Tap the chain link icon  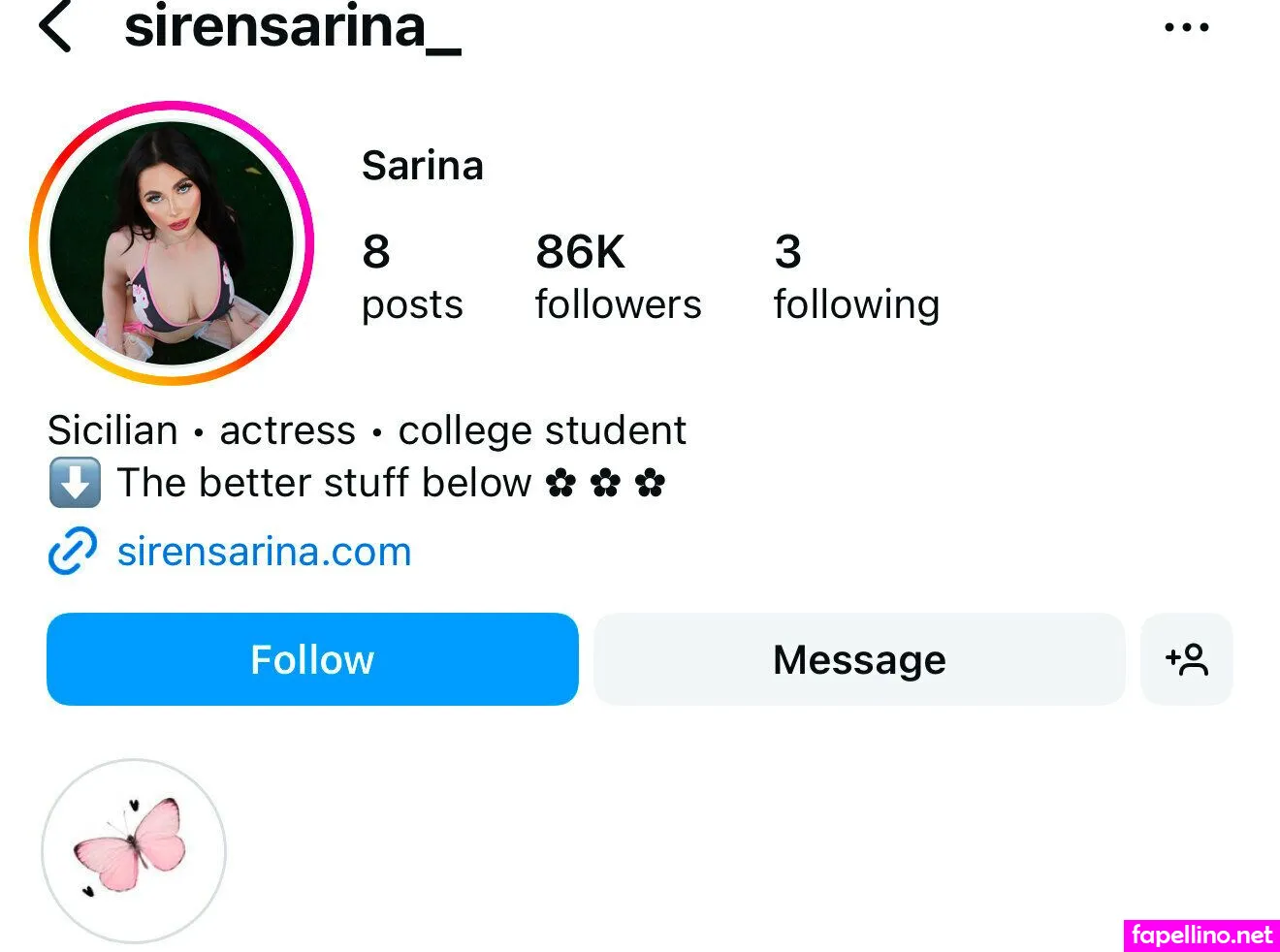[x=73, y=552]
